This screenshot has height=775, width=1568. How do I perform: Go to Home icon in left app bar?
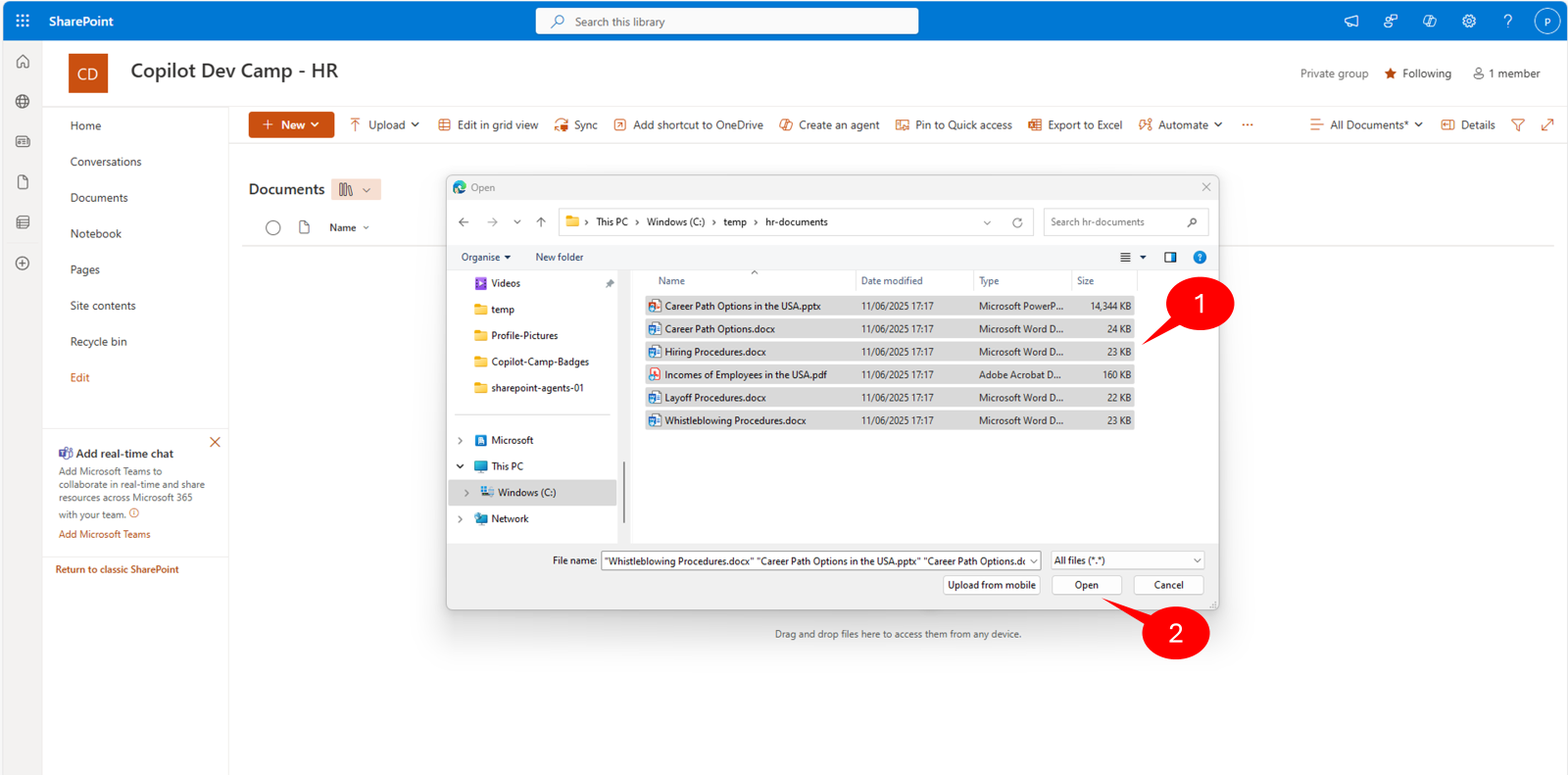point(23,62)
